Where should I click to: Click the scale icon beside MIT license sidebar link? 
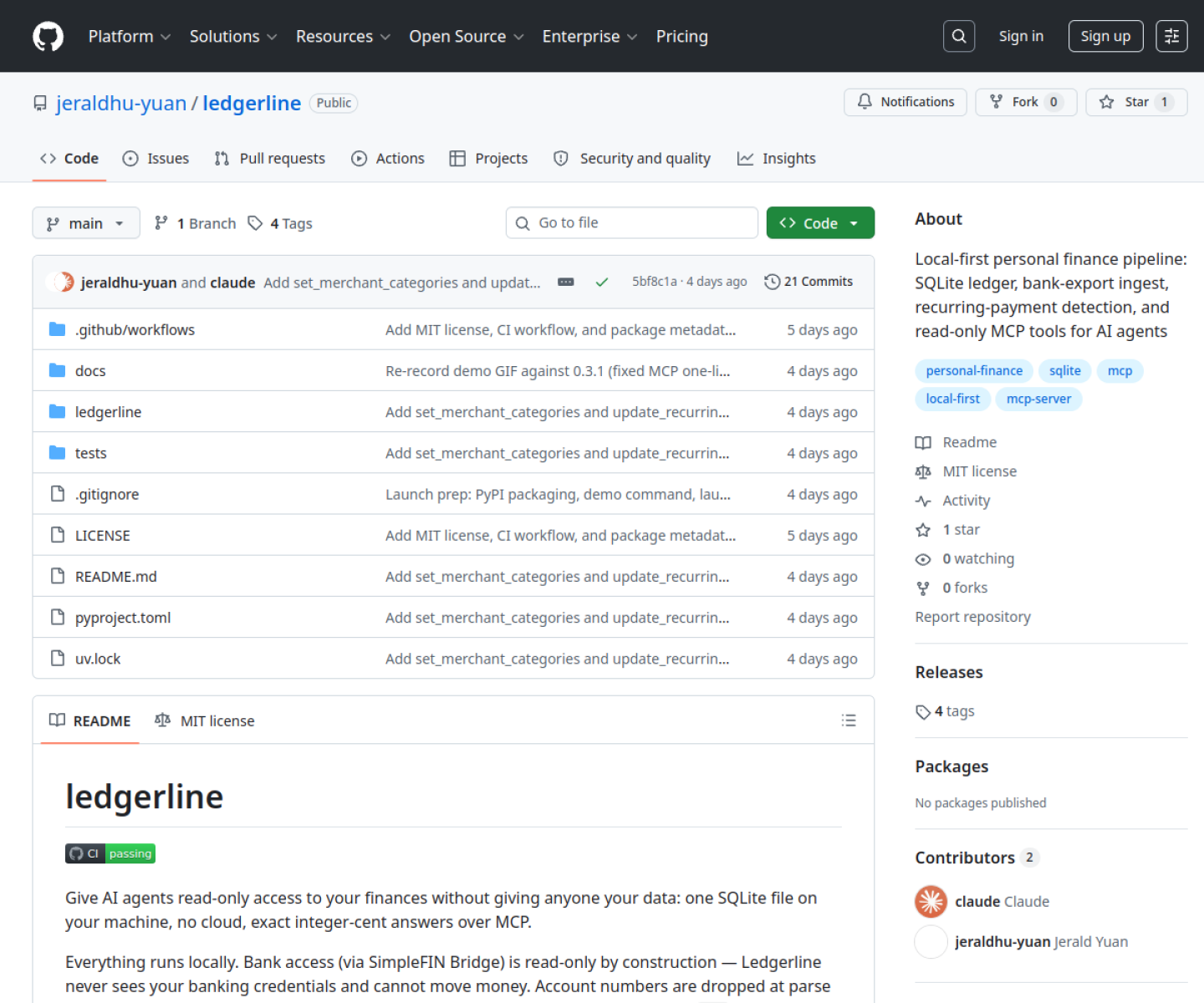923,471
